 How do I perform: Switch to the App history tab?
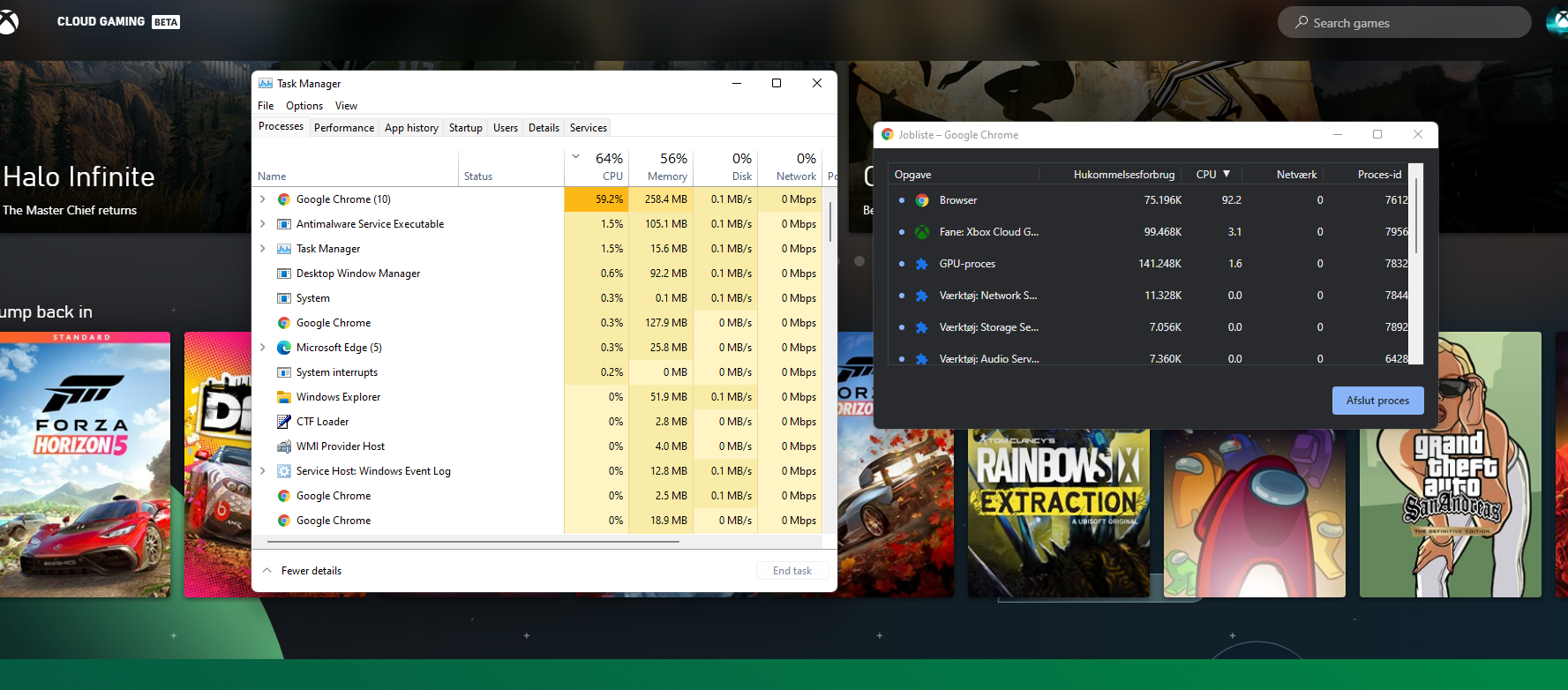[411, 128]
